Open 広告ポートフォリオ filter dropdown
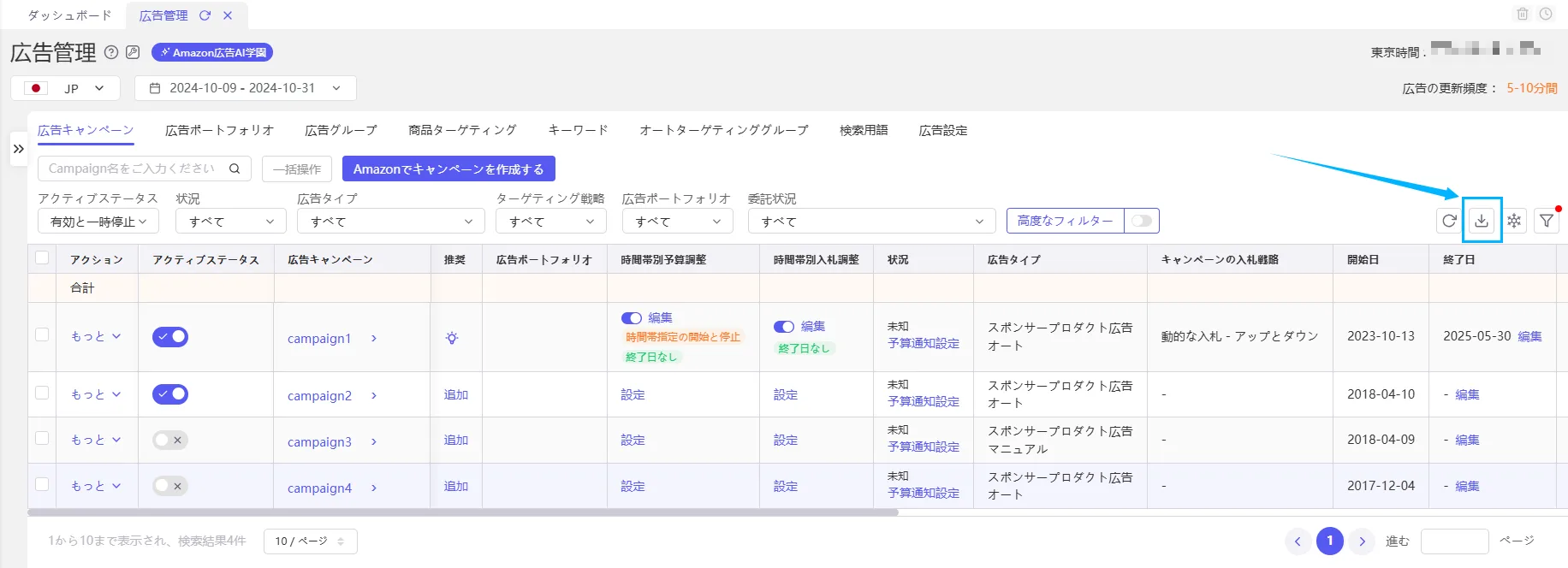Image resolution: width=1568 pixels, height=568 pixels. pos(678,221)
